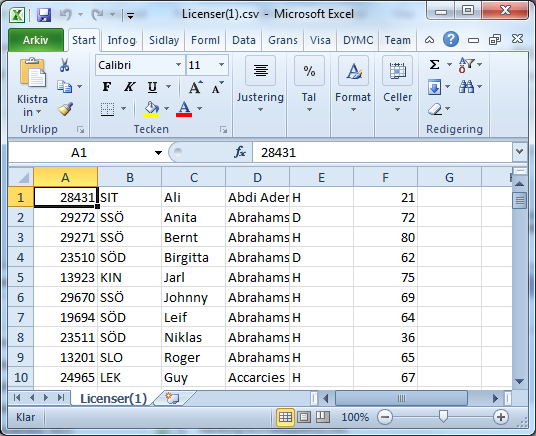The image size is (536, 436).
Task: Click the formula bar value 28431
Action: tap(278, 153)
